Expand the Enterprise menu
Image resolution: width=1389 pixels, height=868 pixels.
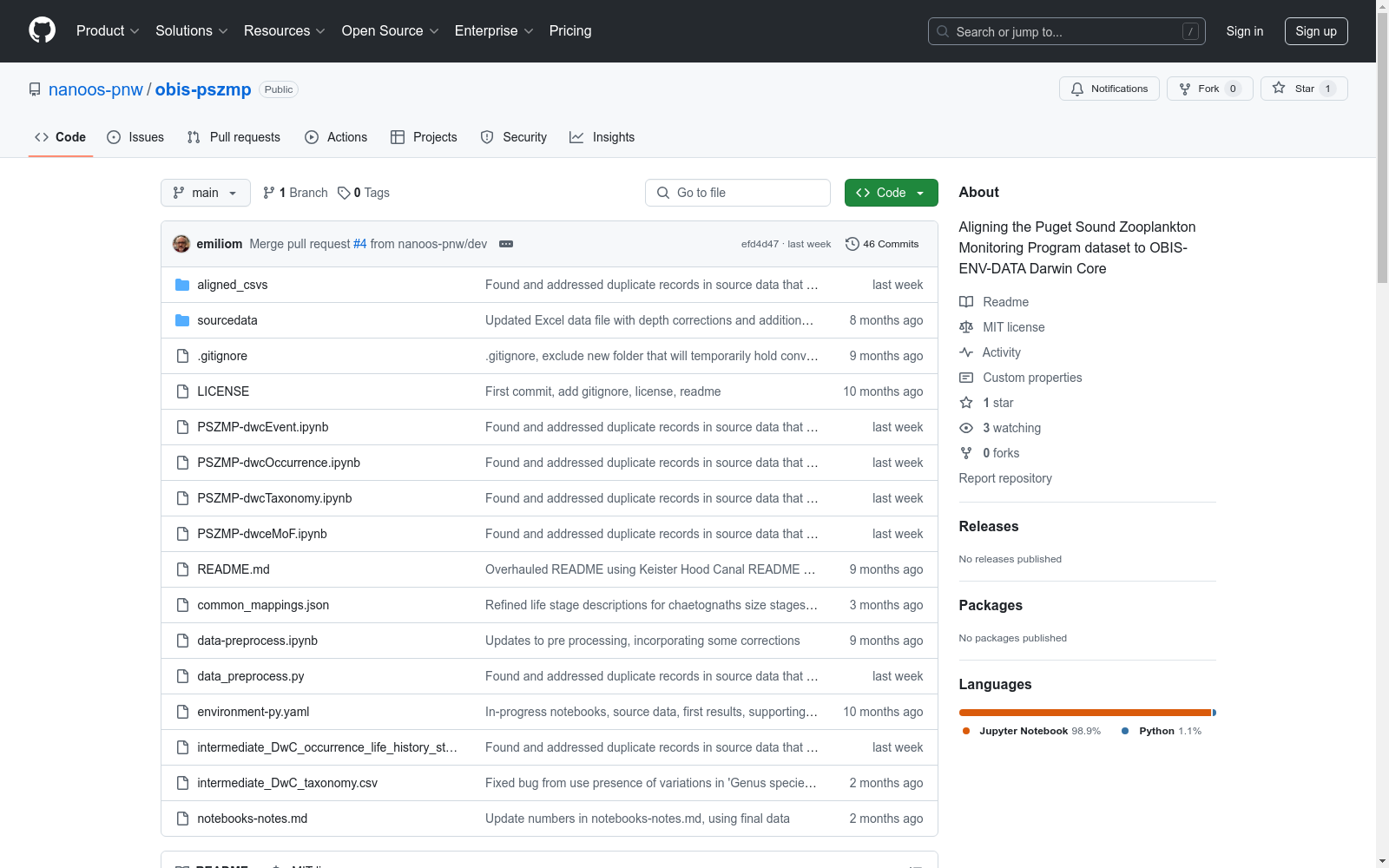pos(494,31)
